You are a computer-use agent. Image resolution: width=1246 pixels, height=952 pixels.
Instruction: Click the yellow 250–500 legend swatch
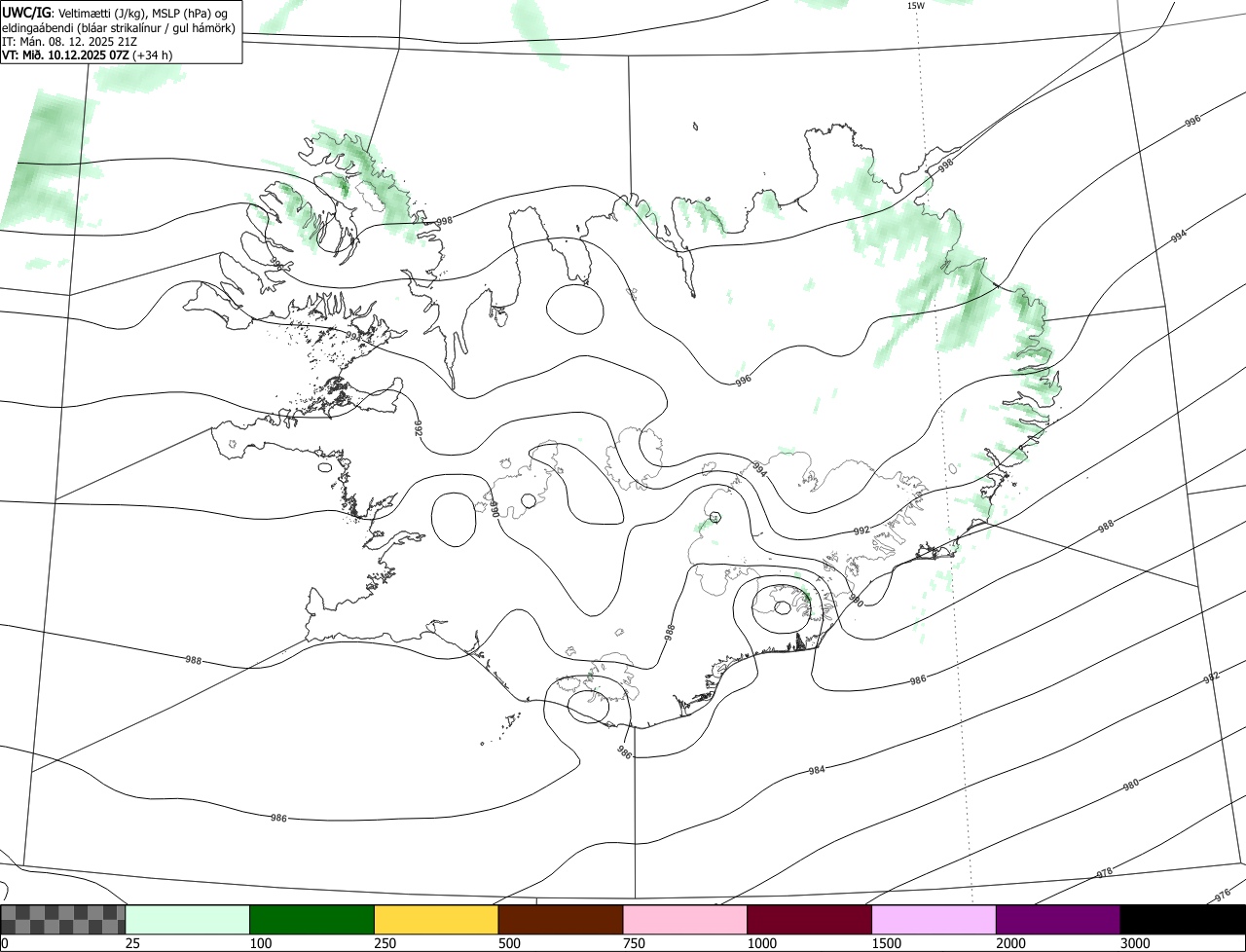(436, 919)
